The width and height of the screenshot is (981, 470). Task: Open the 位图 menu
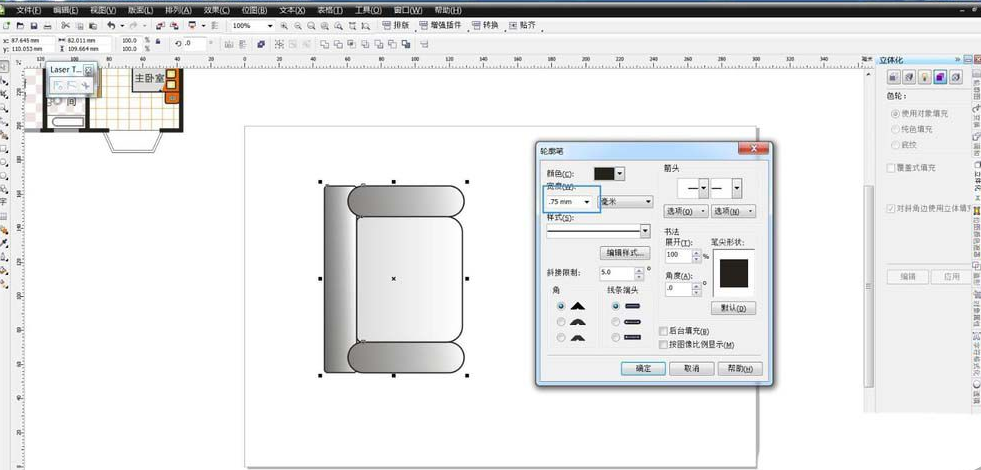coord(254,10)
